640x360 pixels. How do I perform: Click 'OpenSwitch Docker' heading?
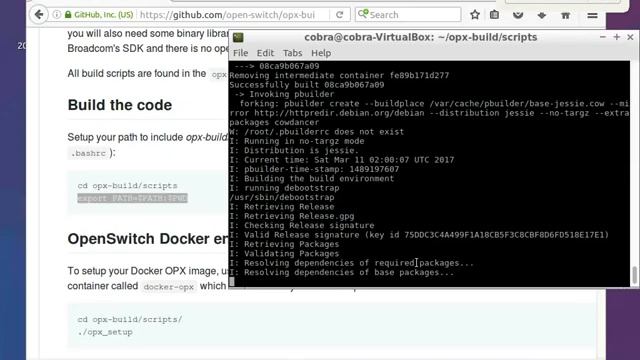pos(148,239)
